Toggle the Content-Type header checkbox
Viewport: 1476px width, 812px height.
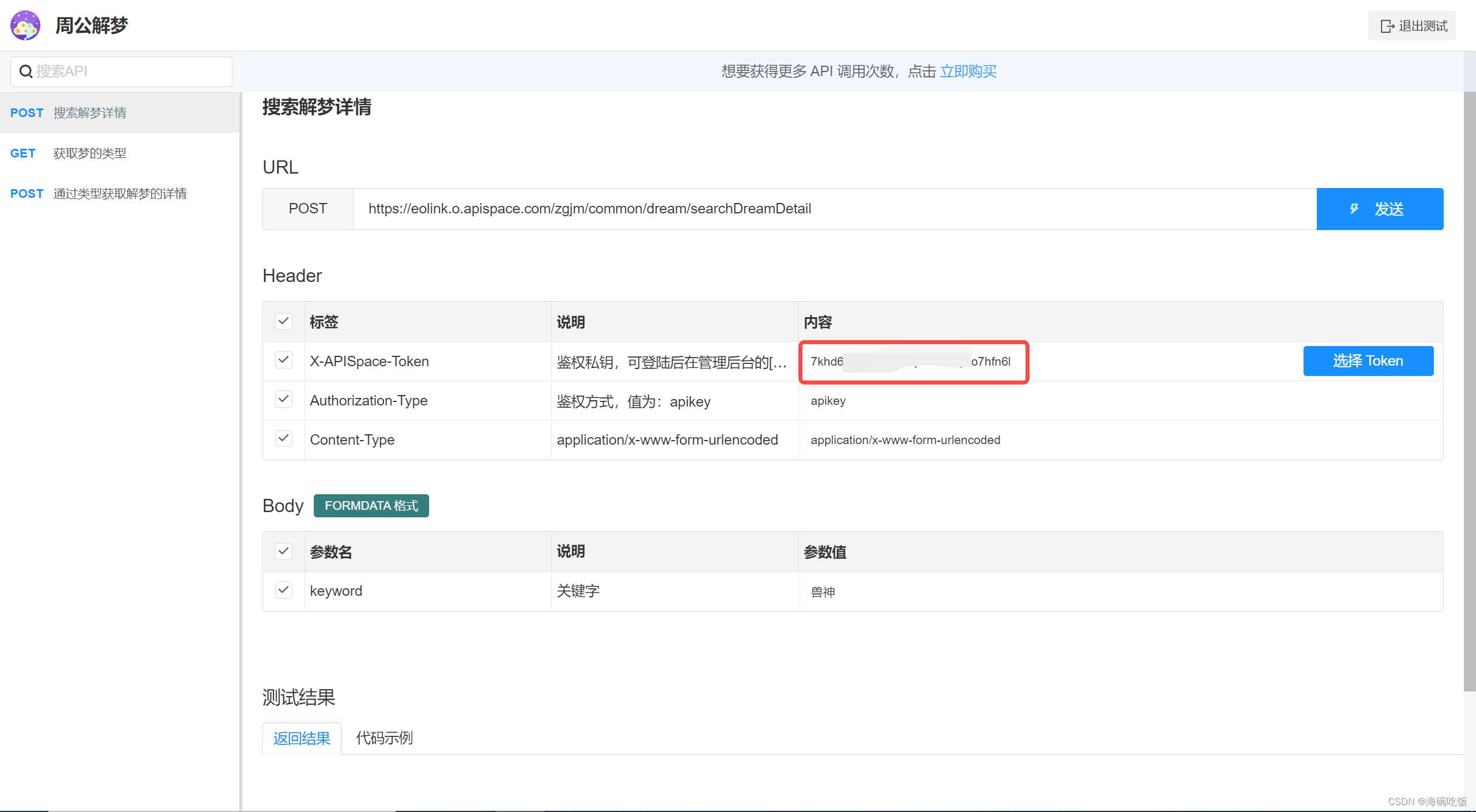pos(283,439)
